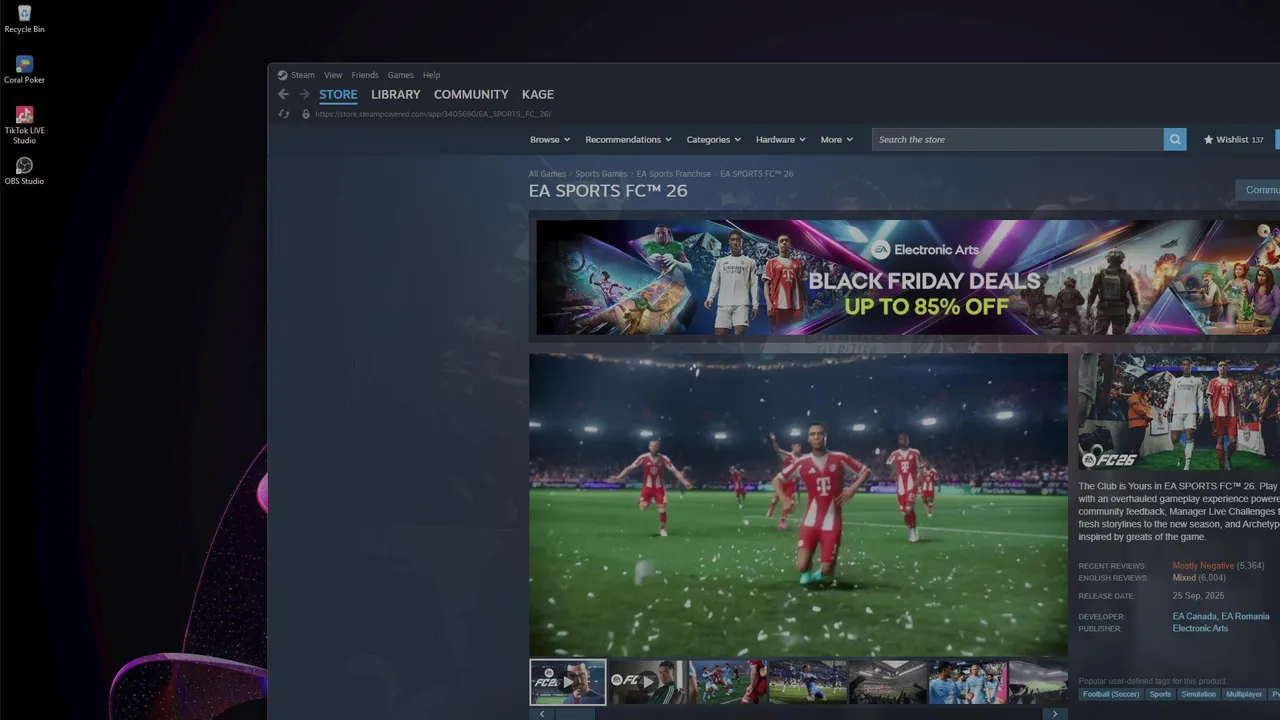This screenshot has height=720, width=1280.
Task: Go back with the left arrow
Action: [283, 94]
